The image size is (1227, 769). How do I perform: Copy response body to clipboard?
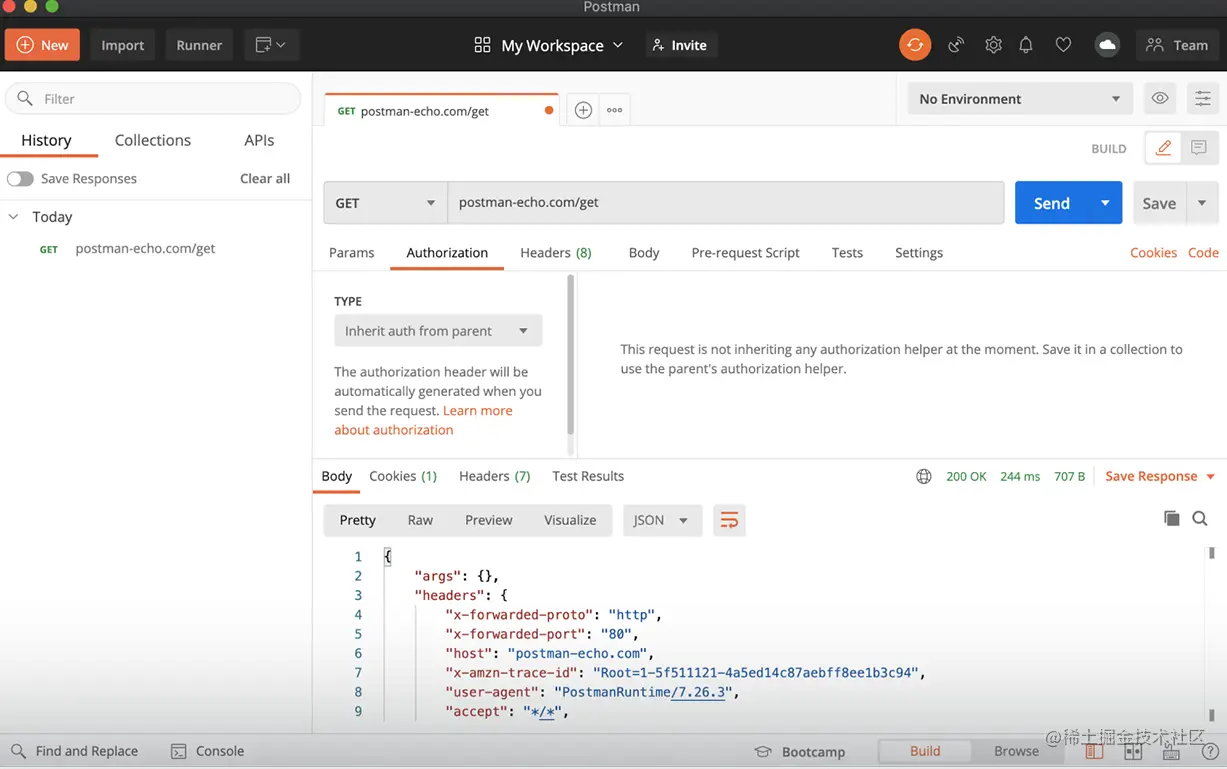click(x=1171, y=518)
